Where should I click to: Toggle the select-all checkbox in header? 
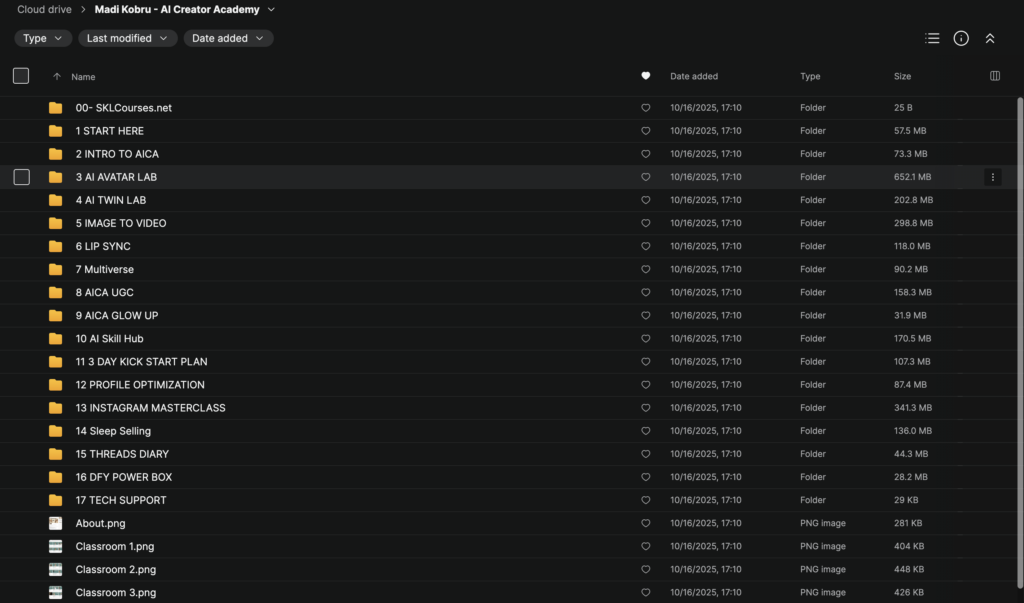(x=21, y=76)
